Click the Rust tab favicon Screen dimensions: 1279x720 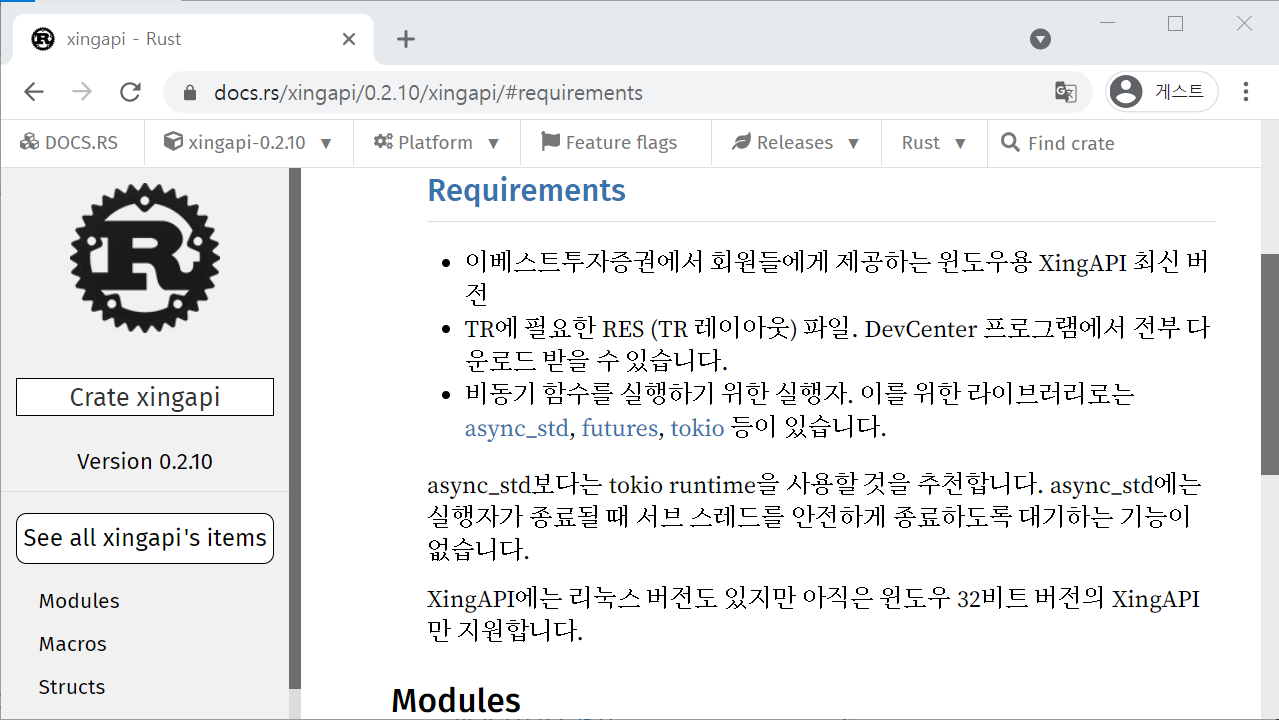click(x=43, y=39)
